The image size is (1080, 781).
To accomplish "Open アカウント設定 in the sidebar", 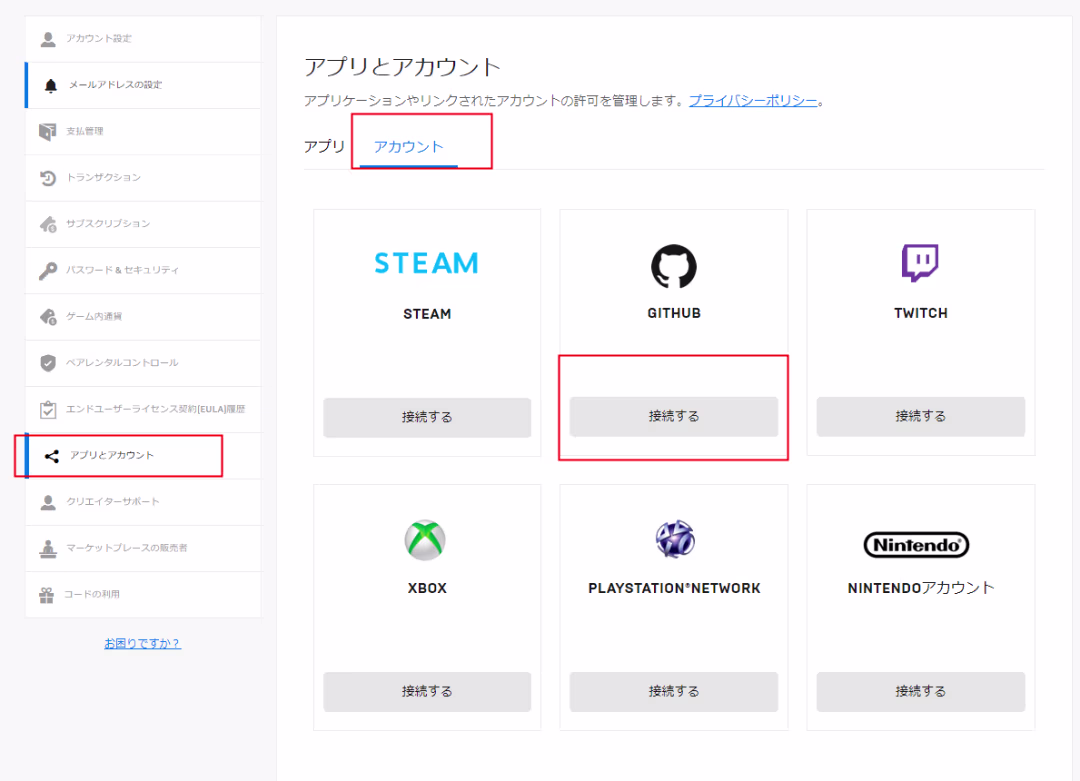I will tap(143, 39).
